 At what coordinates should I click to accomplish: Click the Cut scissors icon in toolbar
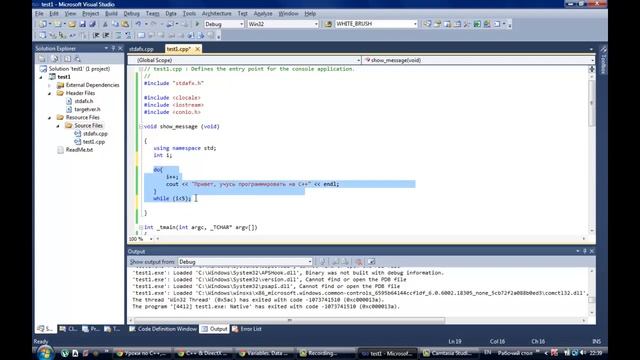point(105,24)
